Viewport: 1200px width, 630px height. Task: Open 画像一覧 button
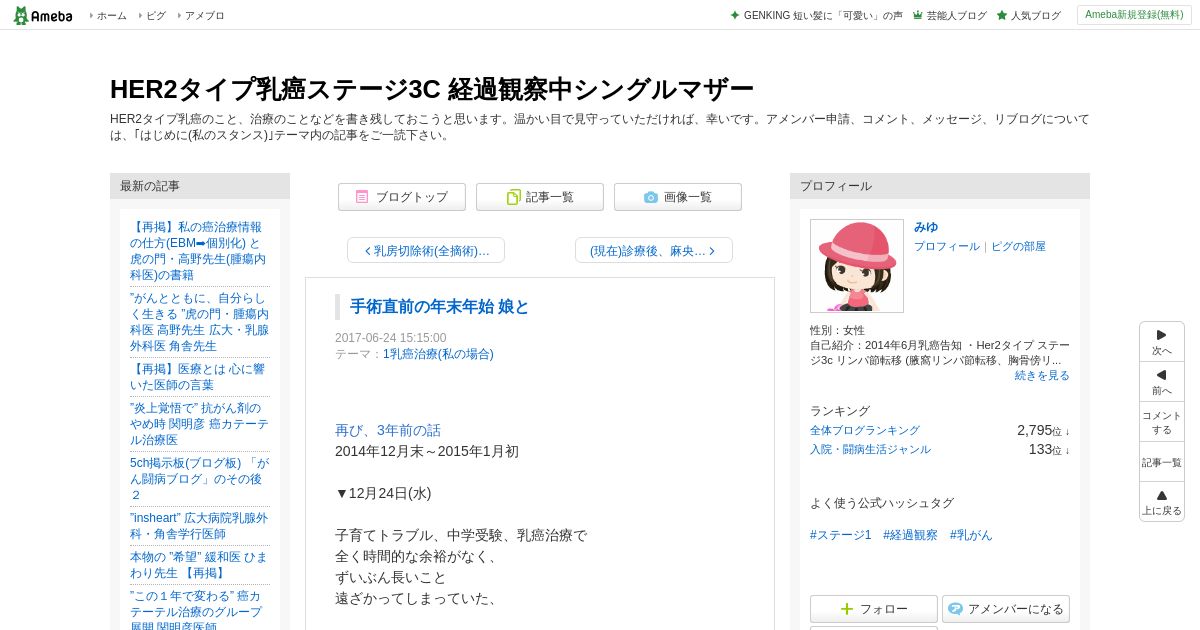click(678, 197)
